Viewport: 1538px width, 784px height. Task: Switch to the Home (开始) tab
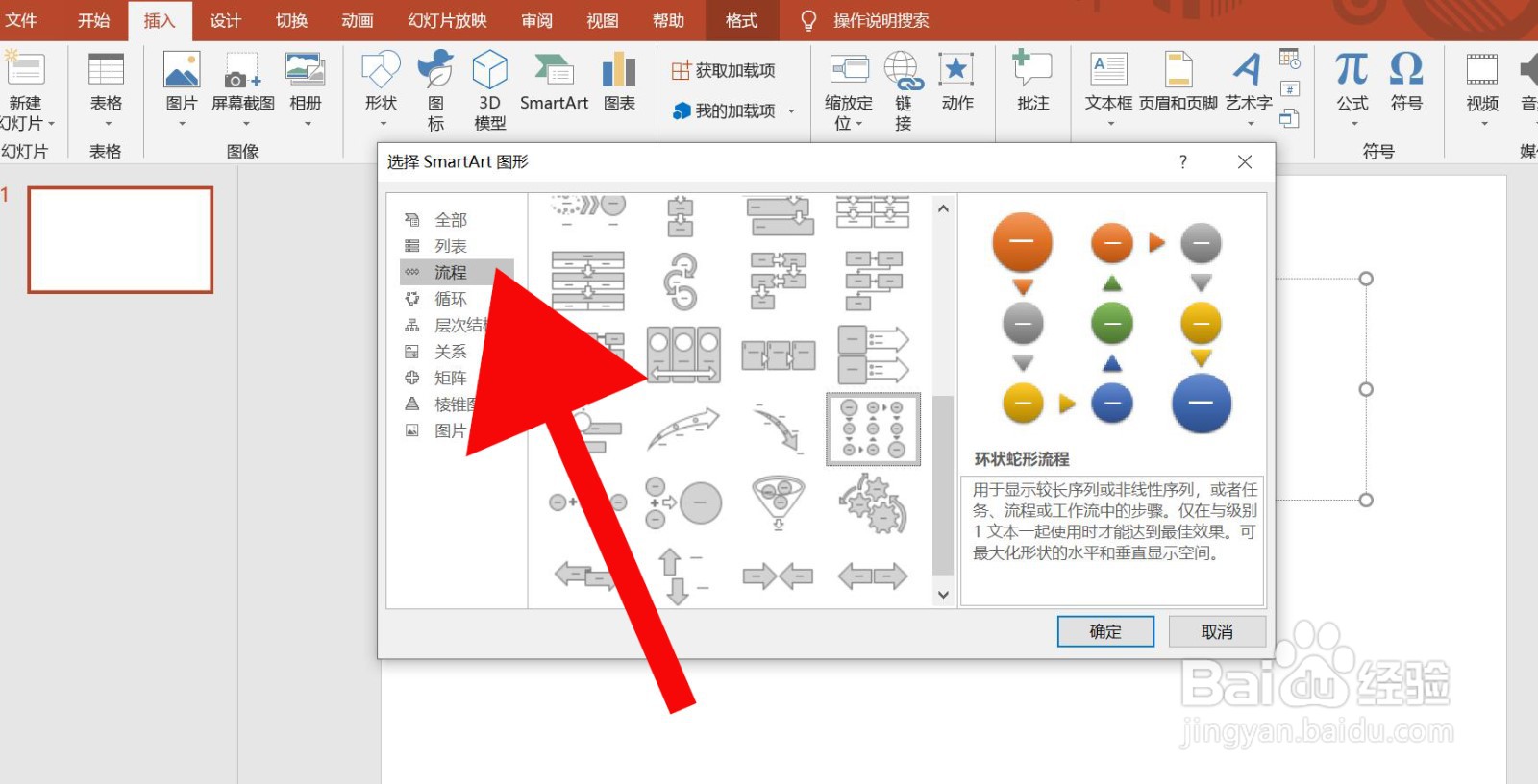point(93,20)
